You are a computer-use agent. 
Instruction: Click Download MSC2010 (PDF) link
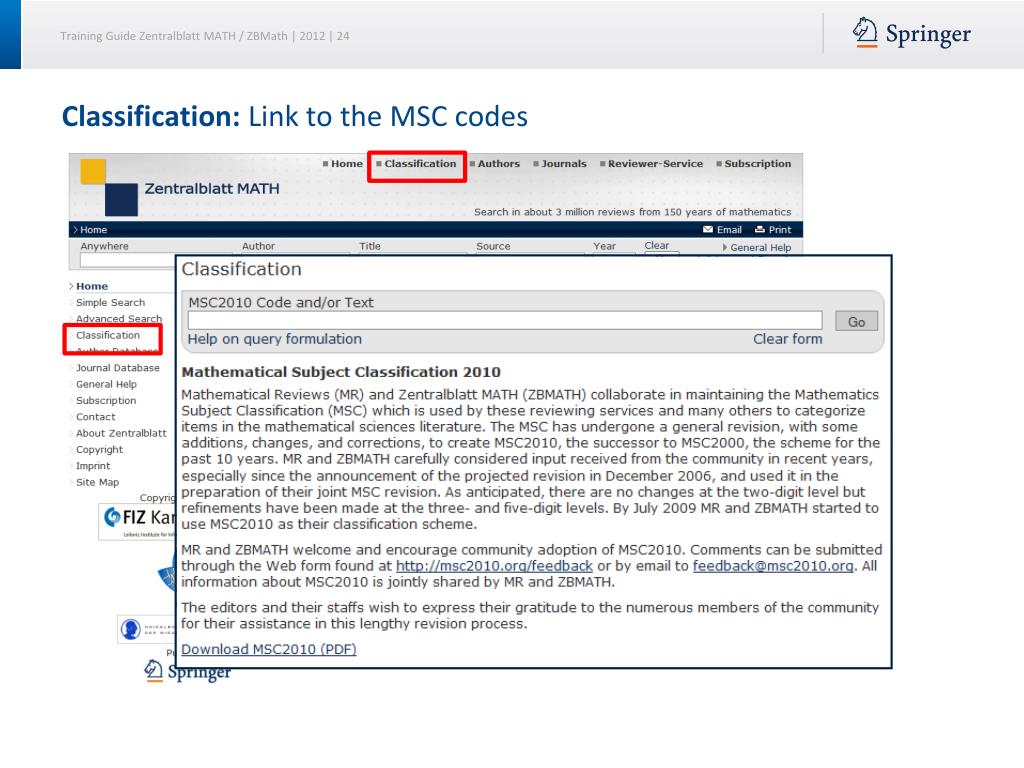pos(269,649)
